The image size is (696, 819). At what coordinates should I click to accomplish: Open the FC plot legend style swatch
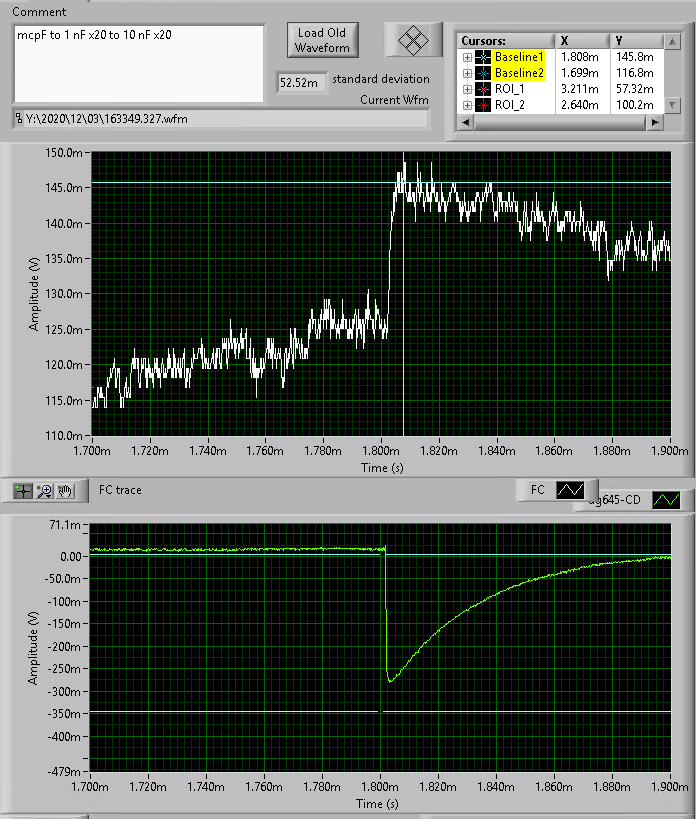[x=571, y=490]
